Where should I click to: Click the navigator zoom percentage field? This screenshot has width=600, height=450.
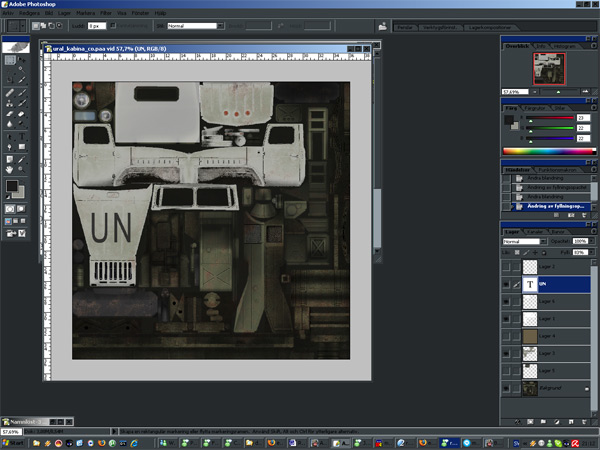coord(512,90)
